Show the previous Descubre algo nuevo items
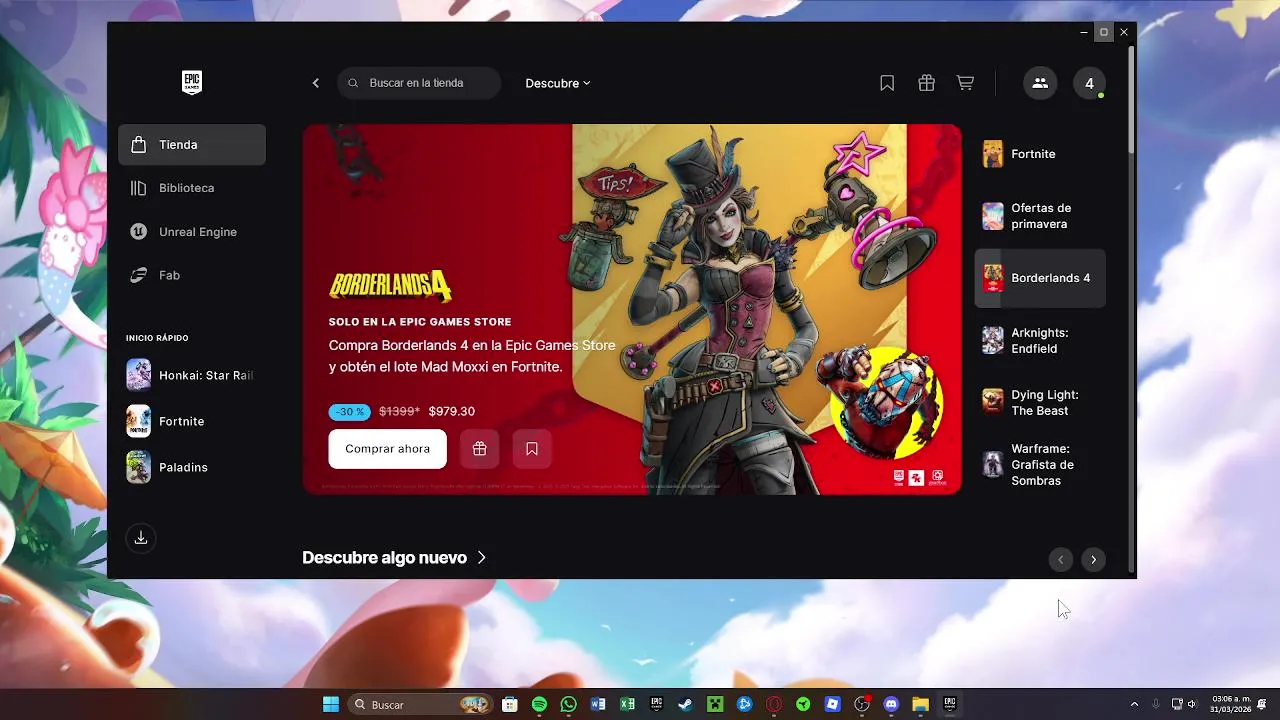The height and width of the screenshot is (720, 1280). point(1060,559)
